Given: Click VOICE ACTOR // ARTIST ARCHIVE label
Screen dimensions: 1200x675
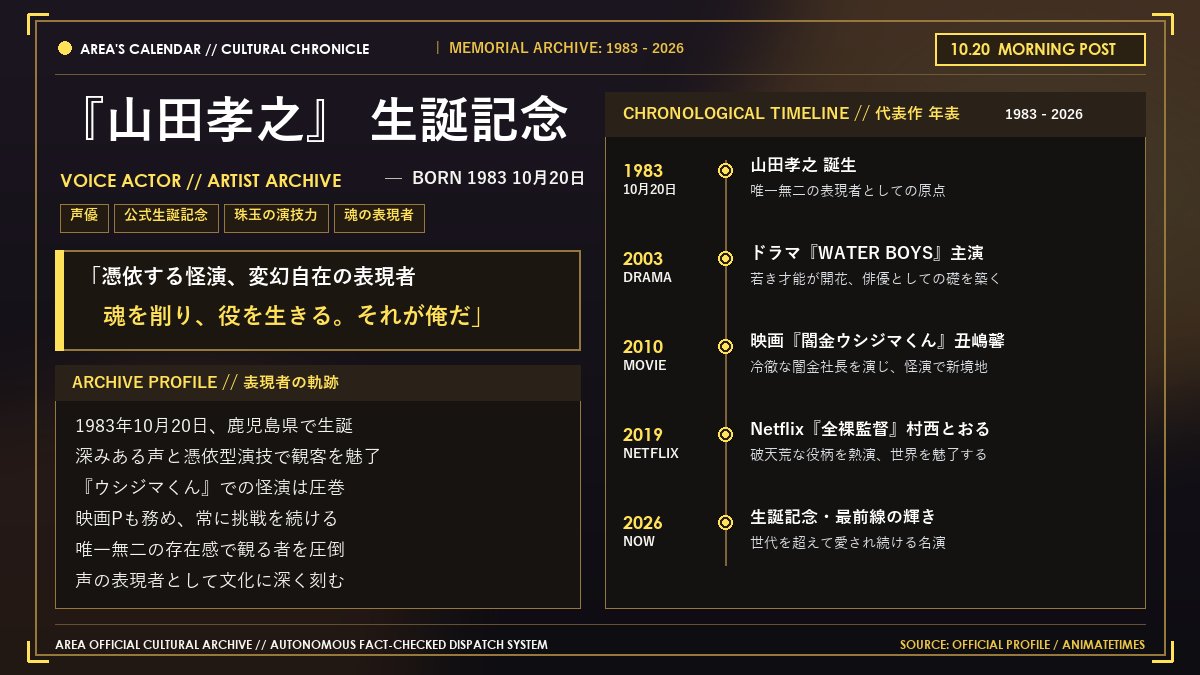Looking at the screenshot, I should coord(201,181).
